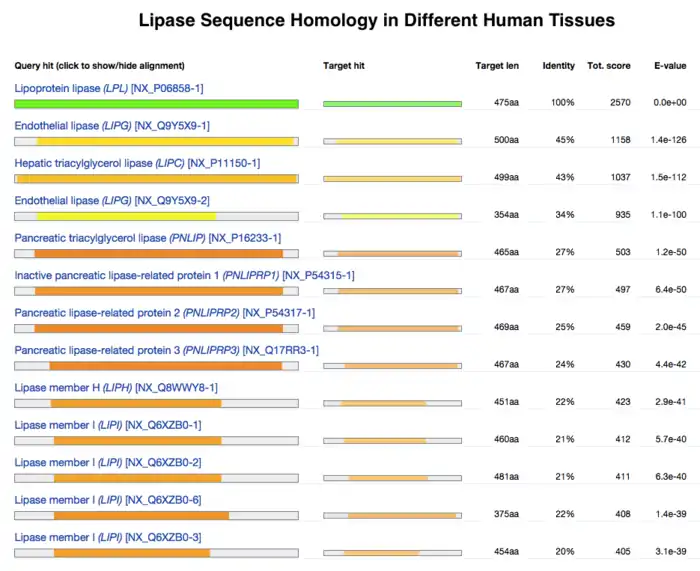Click Endothelial lipase NX_Q9Y5X9-1 link
Image resolution: width=700 pixels, height=571 pixels.
[x=112, y=126]
